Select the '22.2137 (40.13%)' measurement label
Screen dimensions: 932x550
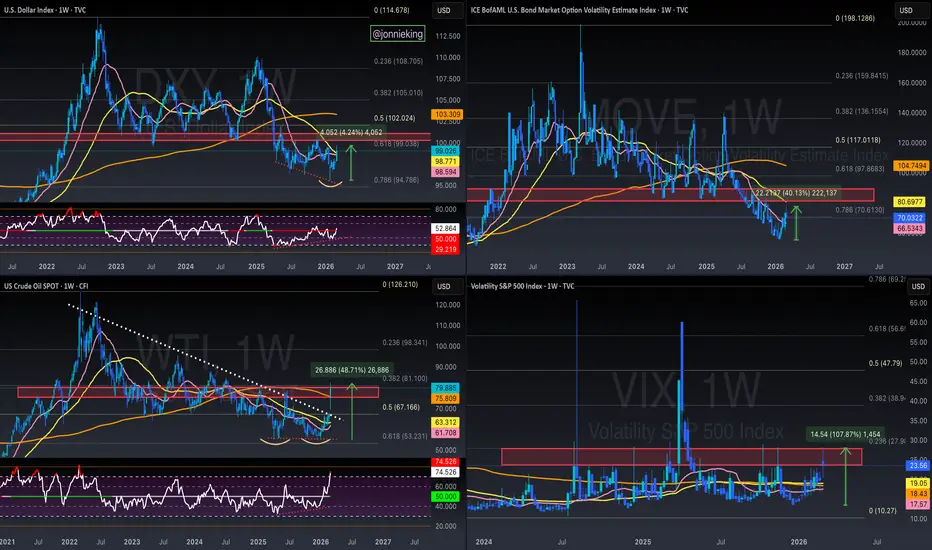pos(796,193)
